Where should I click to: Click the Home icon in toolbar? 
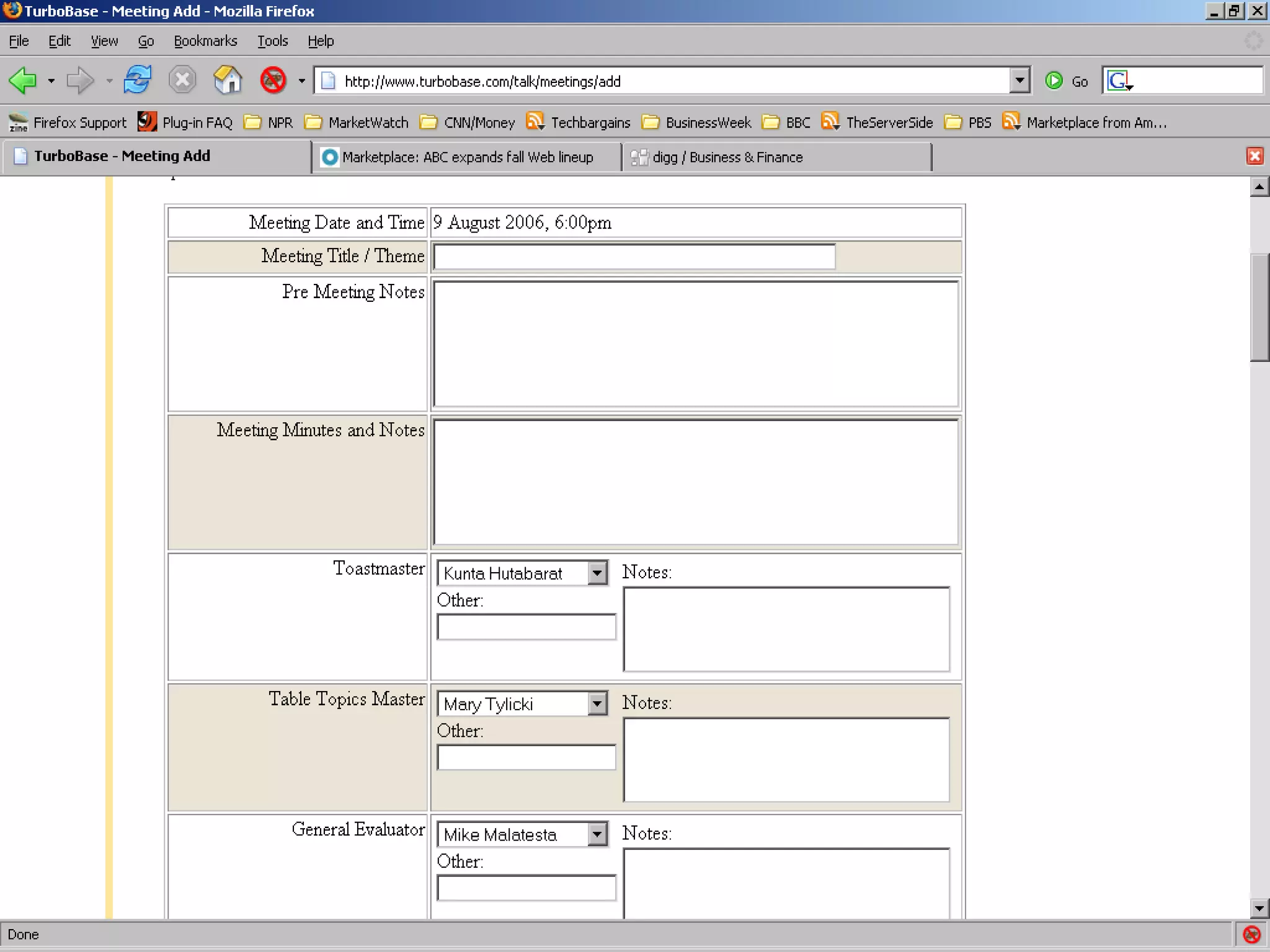(x=228, y=81)
